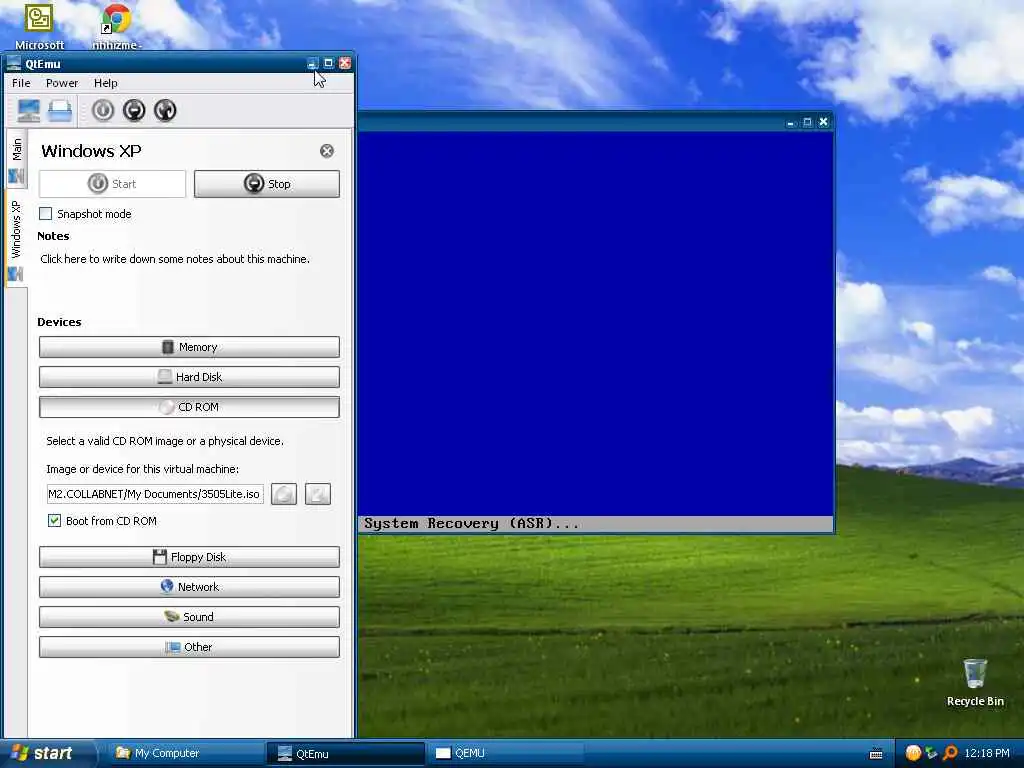Open the Power menu
Image resolution: width=1024 pixels, height=768 pixels.
coord(62,83)
